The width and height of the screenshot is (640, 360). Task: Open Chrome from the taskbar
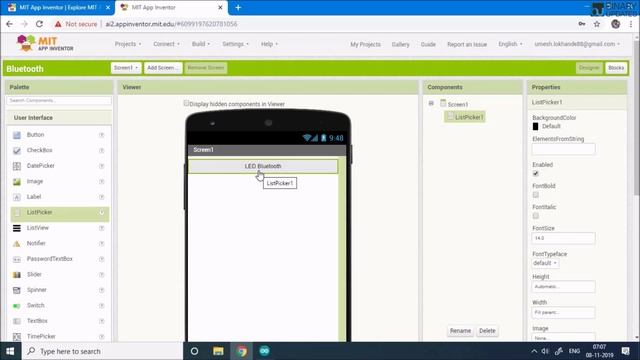242,351
